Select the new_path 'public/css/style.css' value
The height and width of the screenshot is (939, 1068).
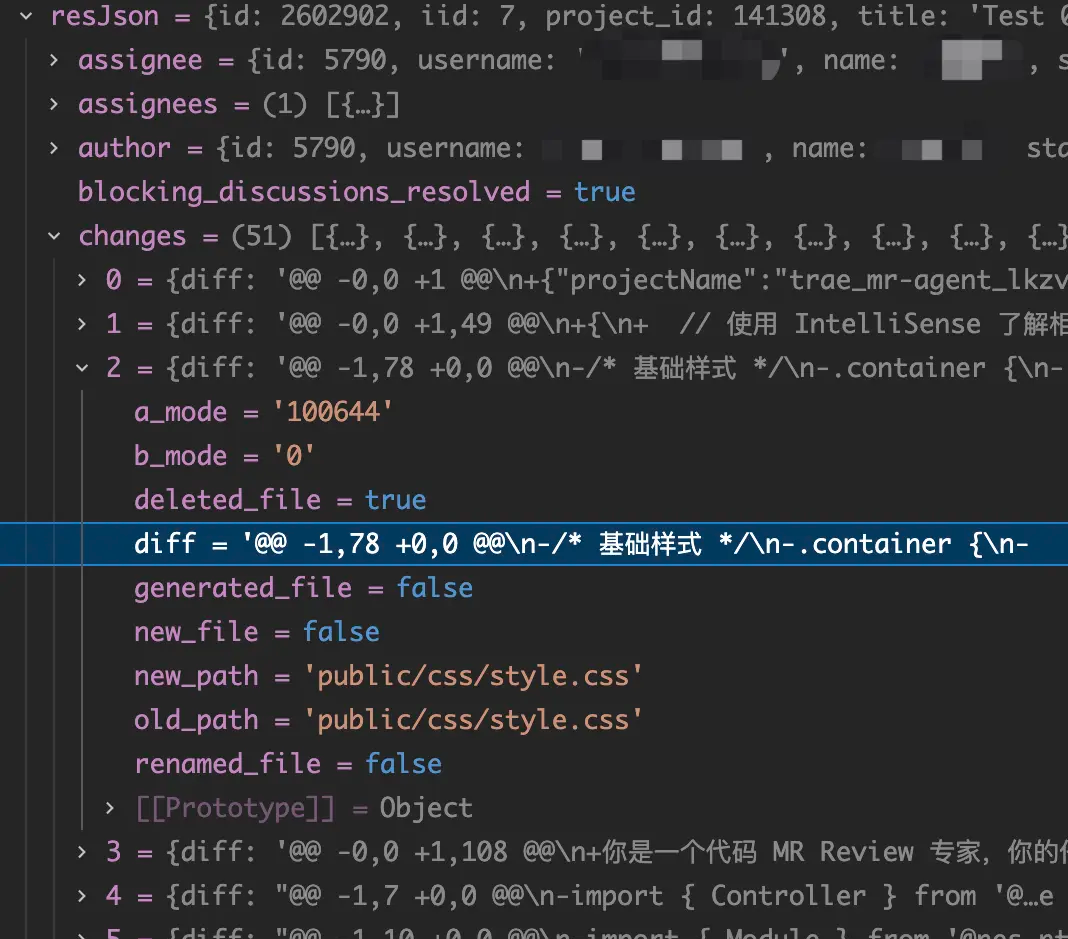(x=472, y=676)
